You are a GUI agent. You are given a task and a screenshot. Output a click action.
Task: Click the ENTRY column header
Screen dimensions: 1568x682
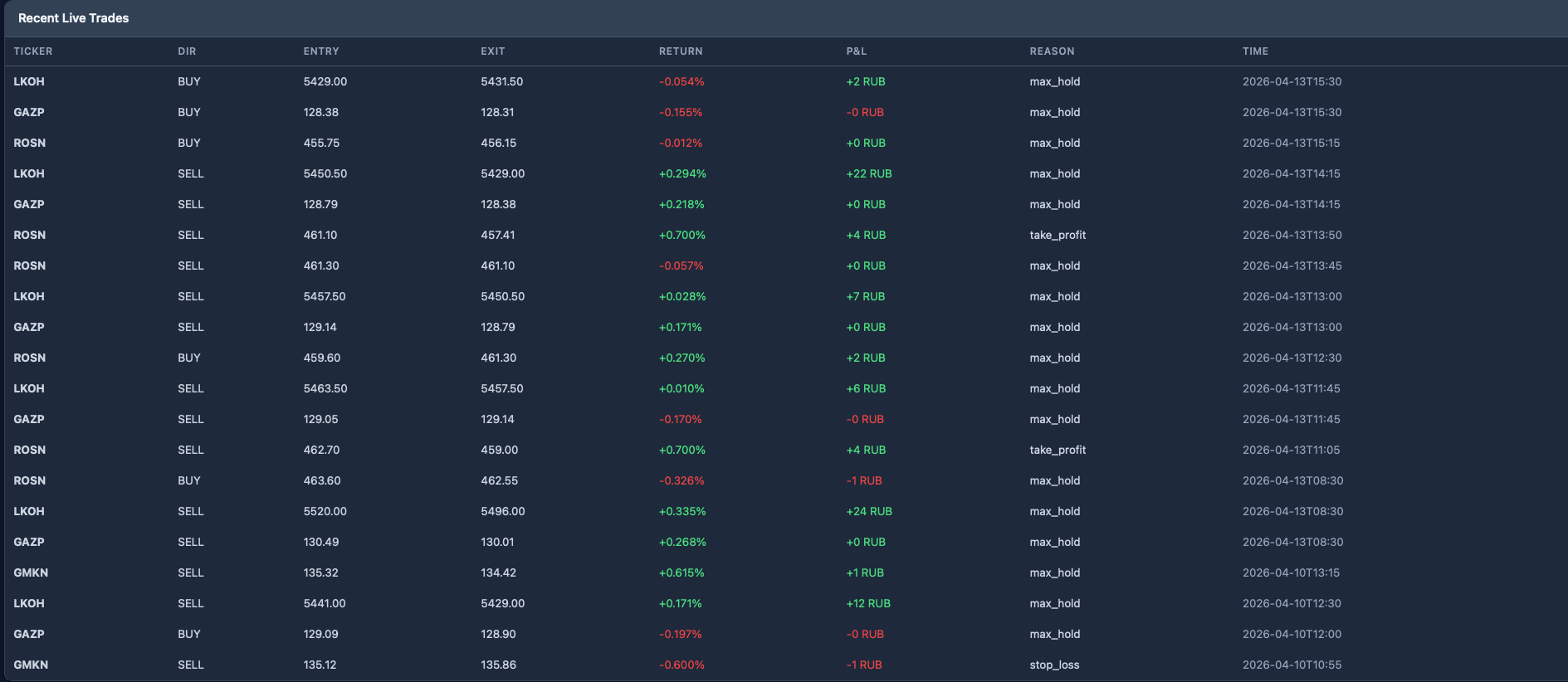pyautogui.click(x=321, y=51)
